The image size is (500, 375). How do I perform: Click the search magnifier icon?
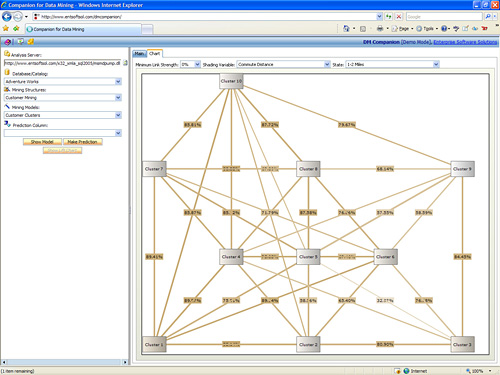(488, 16)
